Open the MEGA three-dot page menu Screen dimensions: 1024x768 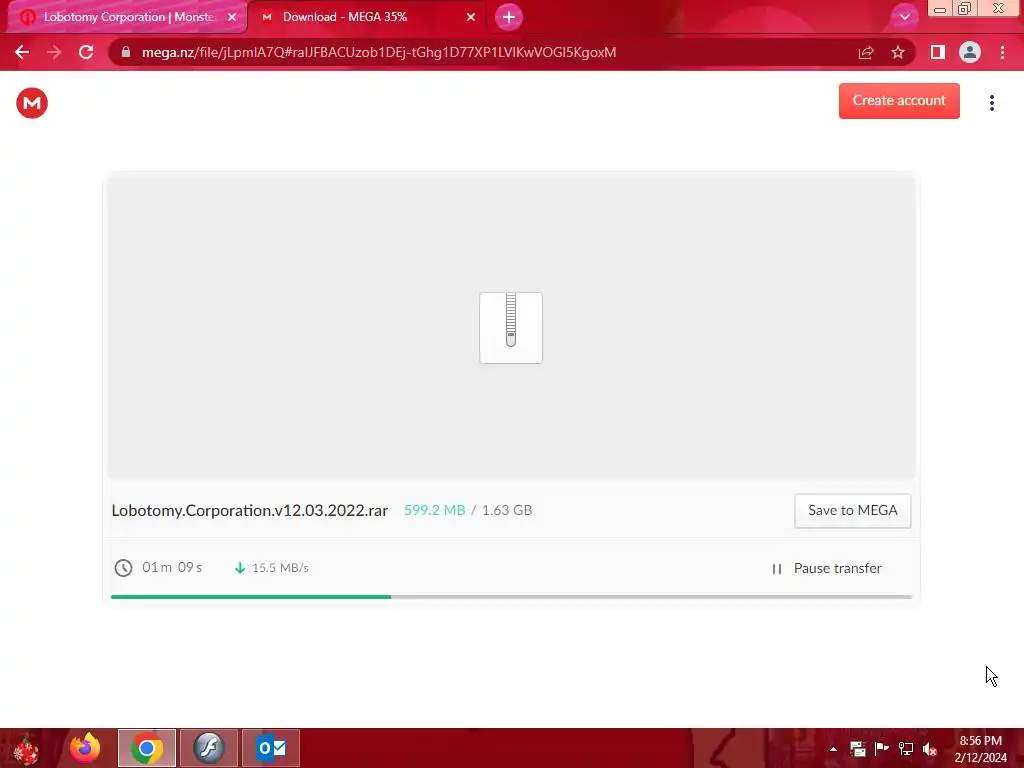[x=991, y=103]
